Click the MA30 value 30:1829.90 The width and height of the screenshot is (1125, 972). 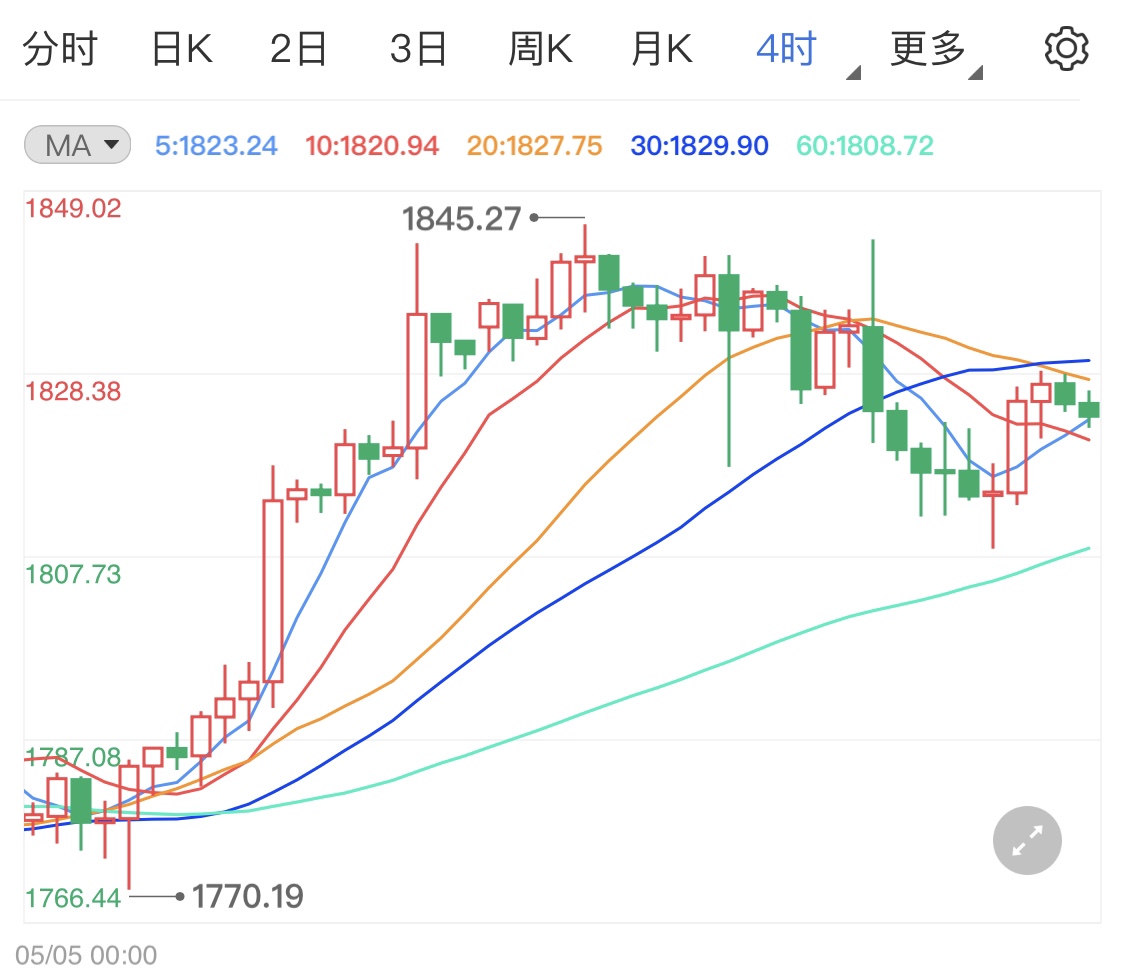(x=700, y=146)
